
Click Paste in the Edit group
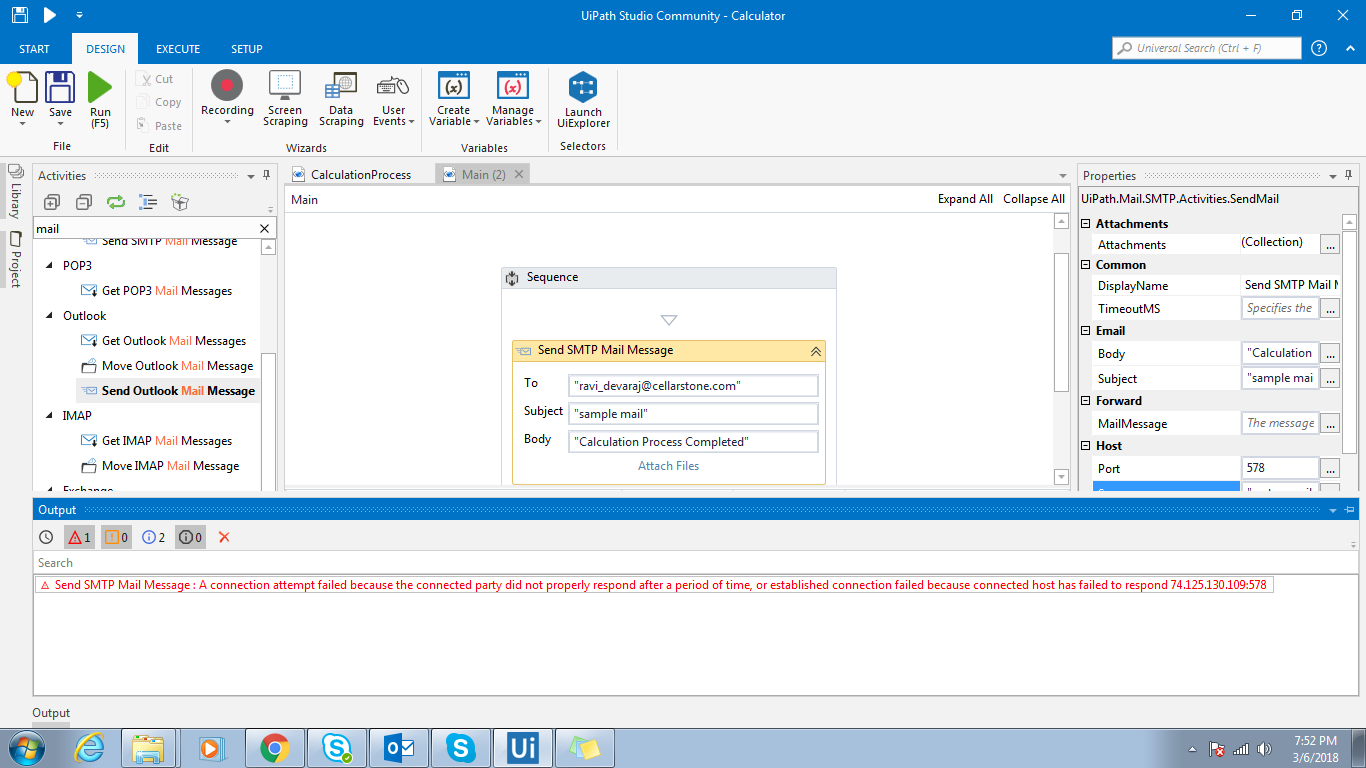[x=159, y=126]
